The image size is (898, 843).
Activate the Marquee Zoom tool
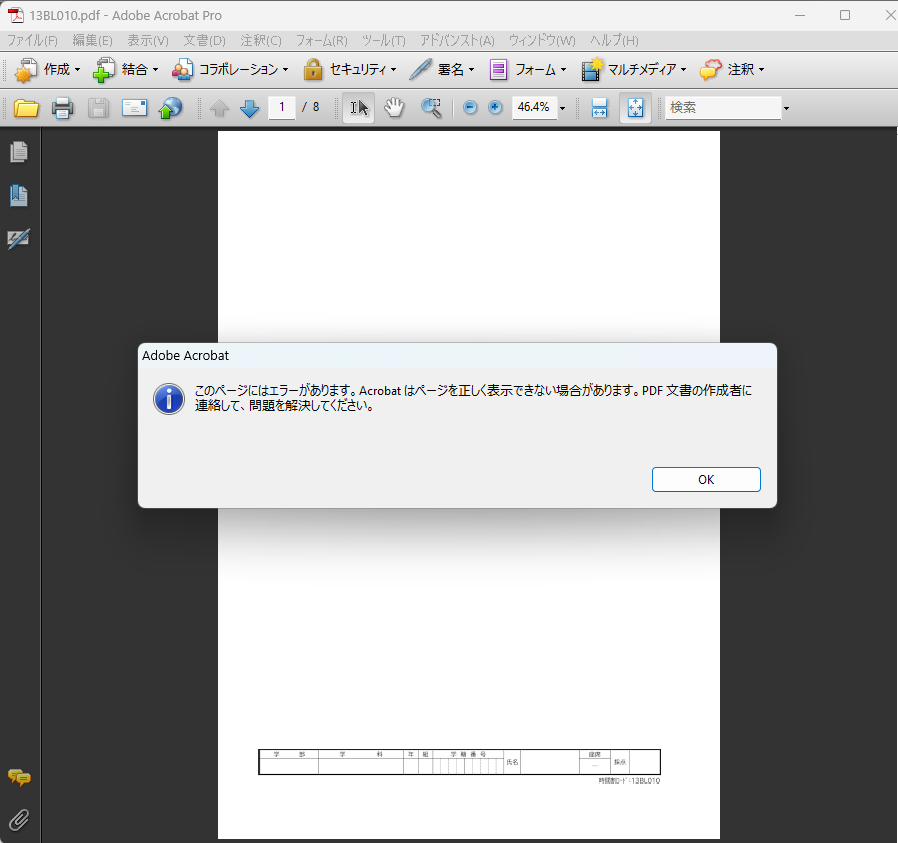[431, 108]
